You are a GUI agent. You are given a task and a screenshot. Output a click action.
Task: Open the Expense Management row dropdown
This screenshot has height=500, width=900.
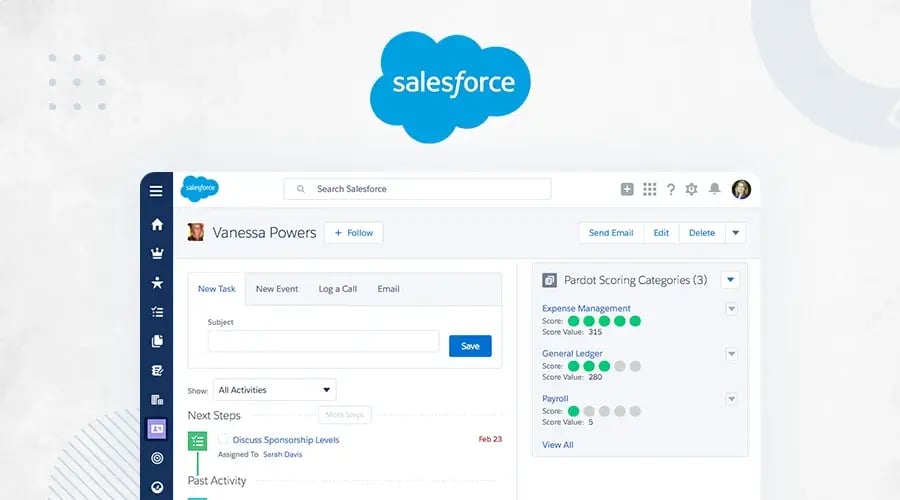click(731, 309)
